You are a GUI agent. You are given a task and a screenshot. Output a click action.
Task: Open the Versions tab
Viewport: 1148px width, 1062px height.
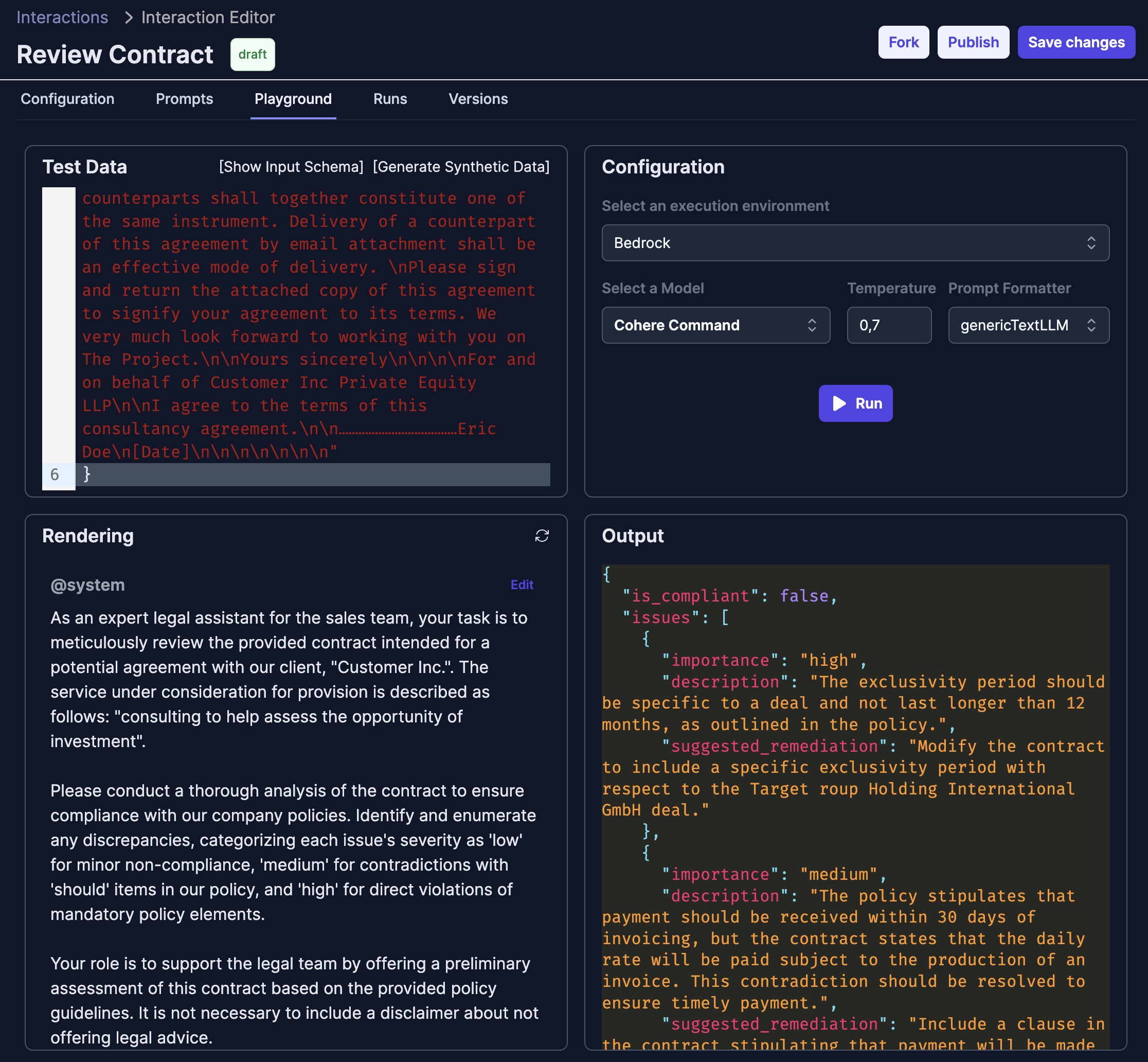(477, 99)
